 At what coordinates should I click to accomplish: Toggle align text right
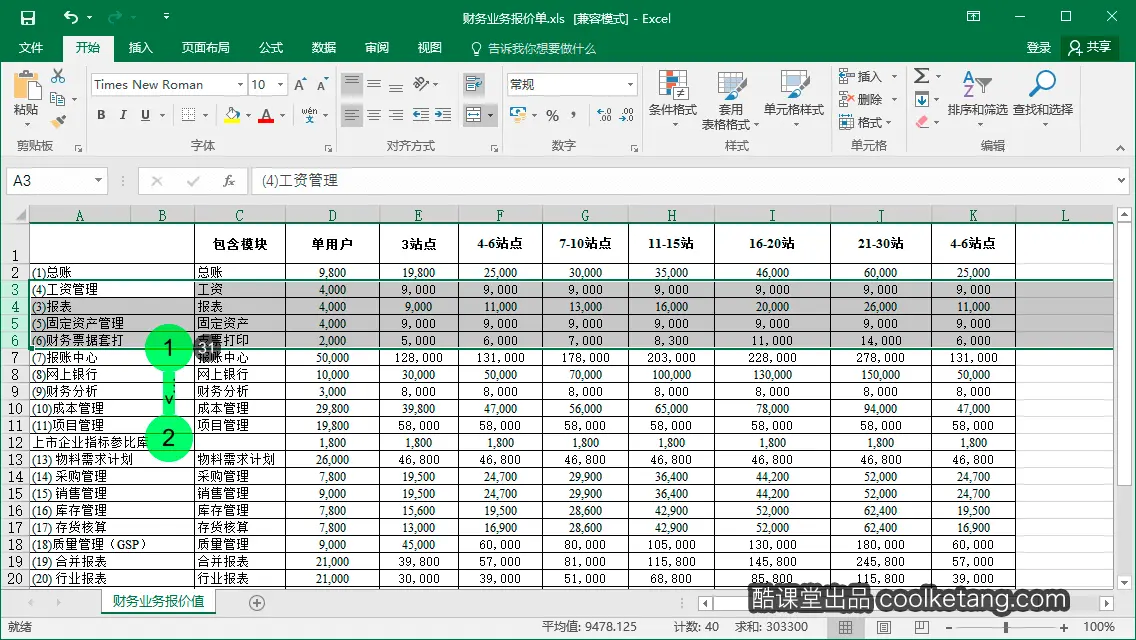(x=396, y=115)
